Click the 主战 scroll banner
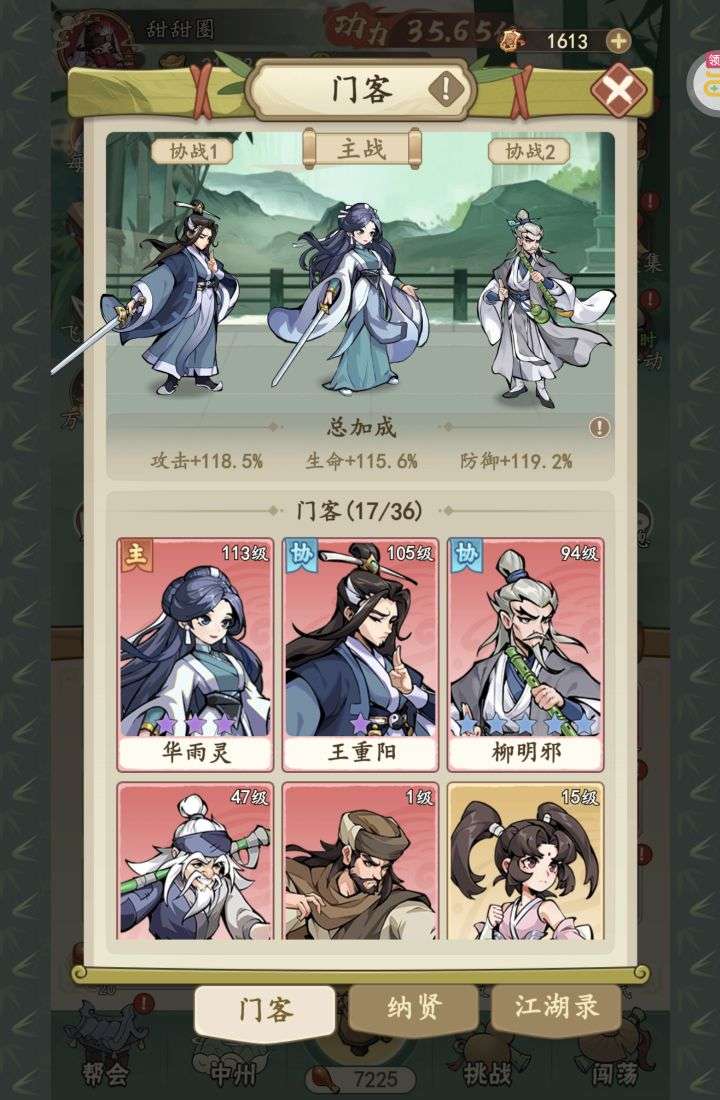This screenshot has width=720, height=1100. click(x=361, y=149)
